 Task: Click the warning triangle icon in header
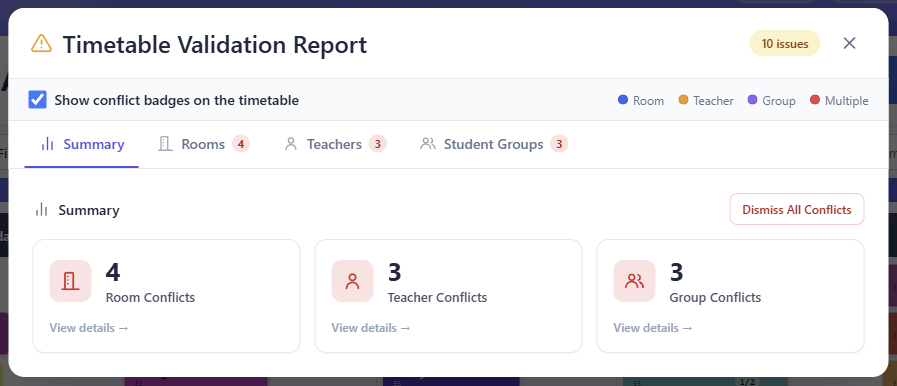(x=41, y=43)
